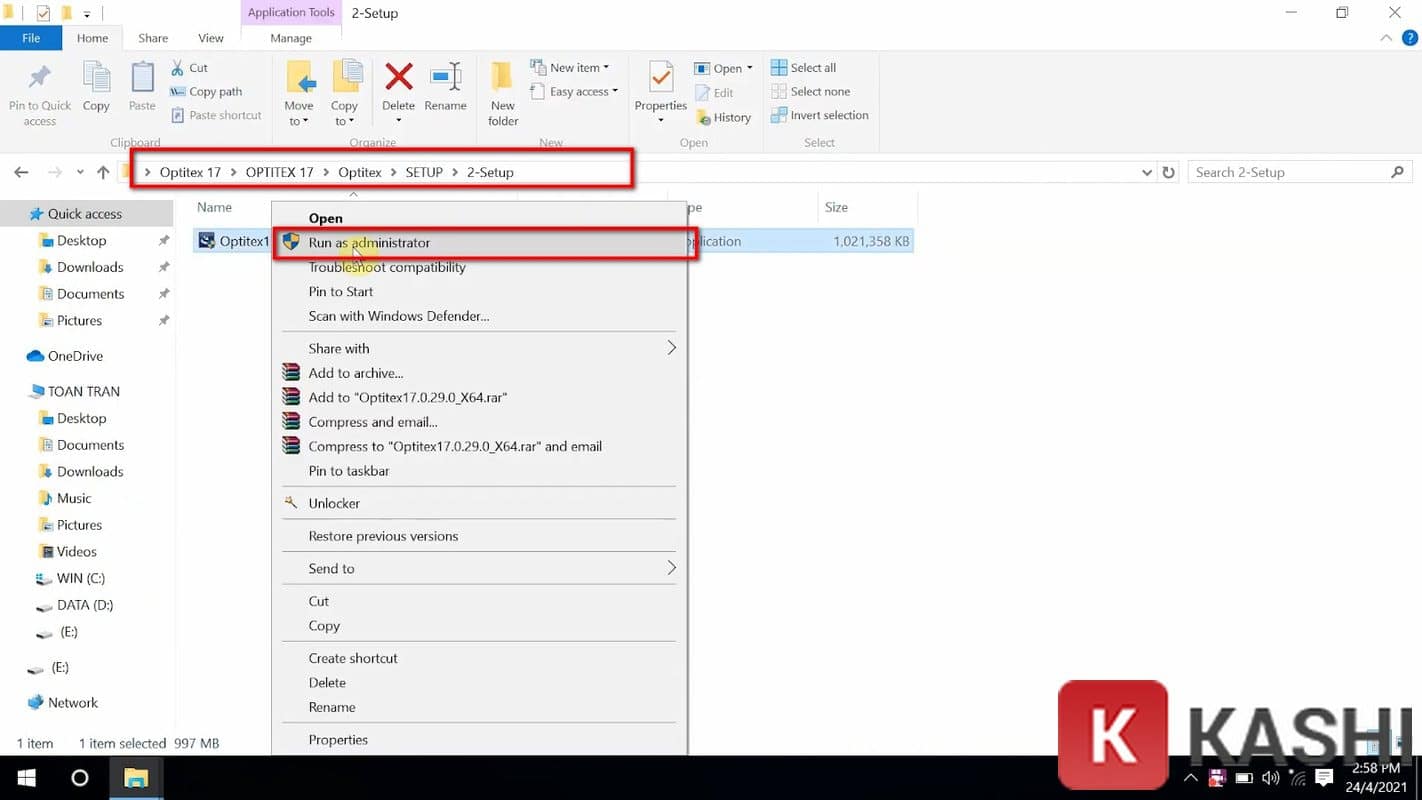This screenshot has width=1422, height=800.
Task: Click the Windows Start button
Action: [24, 778]
